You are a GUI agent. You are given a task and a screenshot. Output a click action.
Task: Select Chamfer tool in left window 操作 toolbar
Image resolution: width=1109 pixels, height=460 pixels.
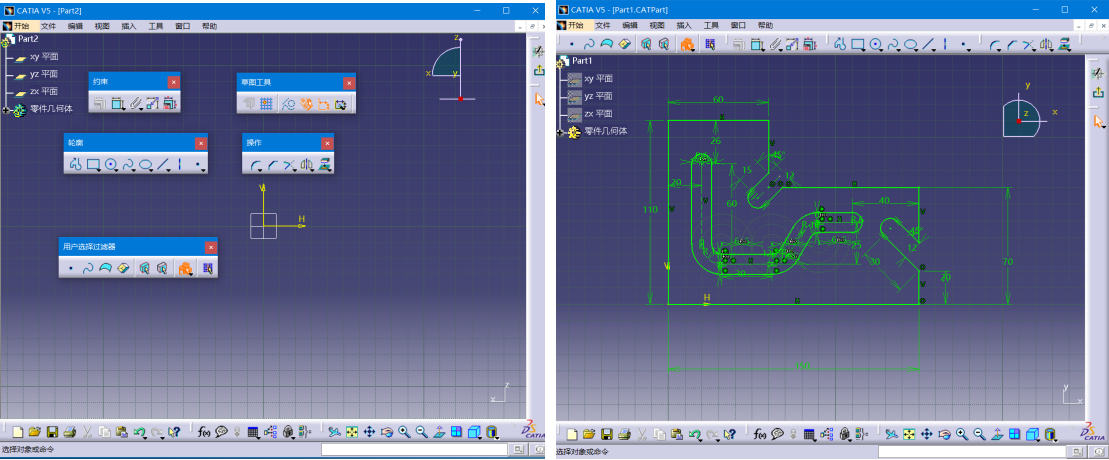coord(272,165)
